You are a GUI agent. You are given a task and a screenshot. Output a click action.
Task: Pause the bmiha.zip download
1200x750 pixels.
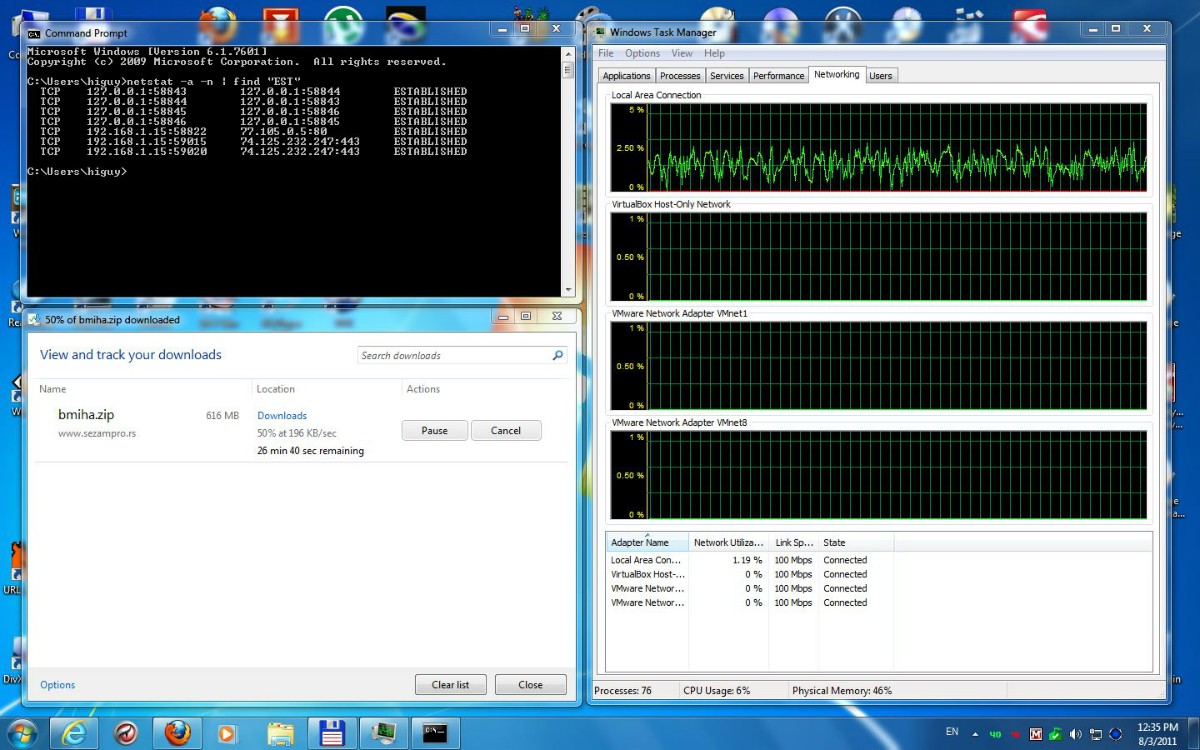pos(434,431)
